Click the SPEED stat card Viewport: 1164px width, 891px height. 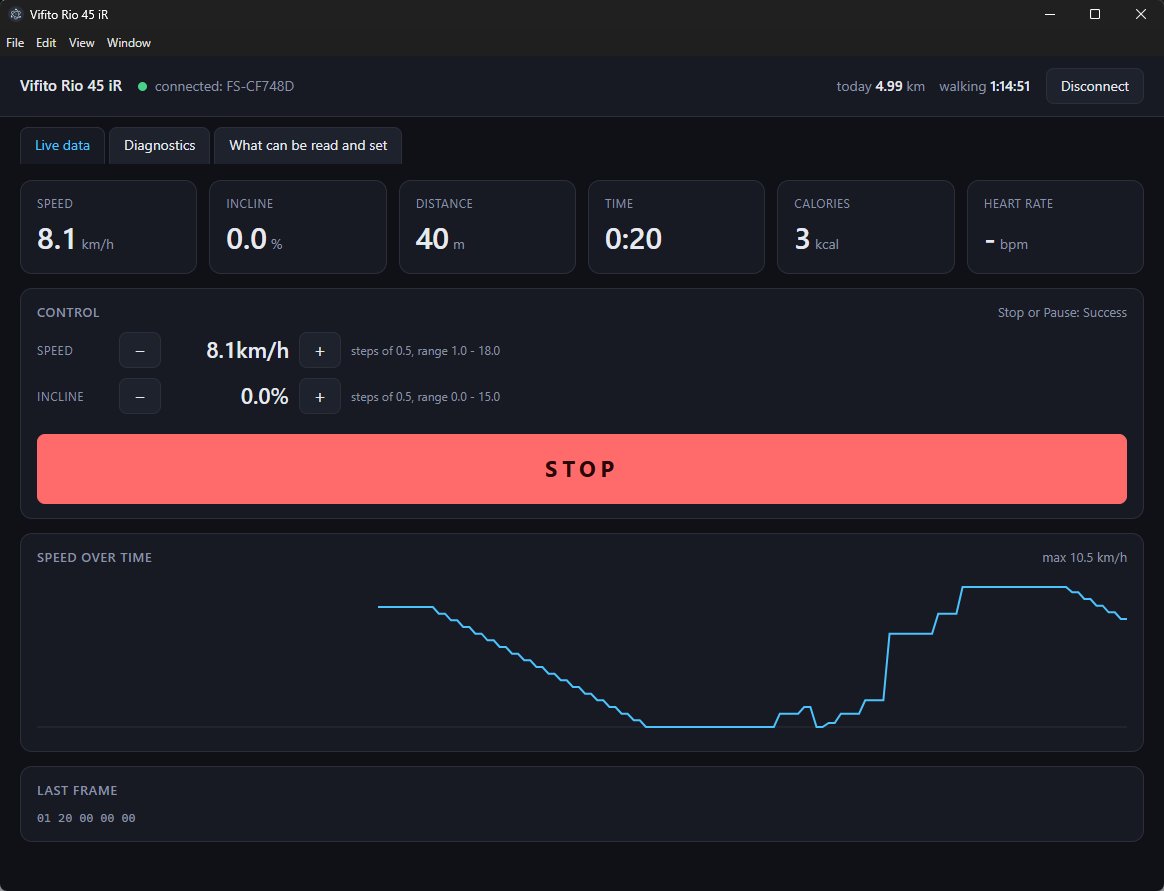click(x=108, y=227)
